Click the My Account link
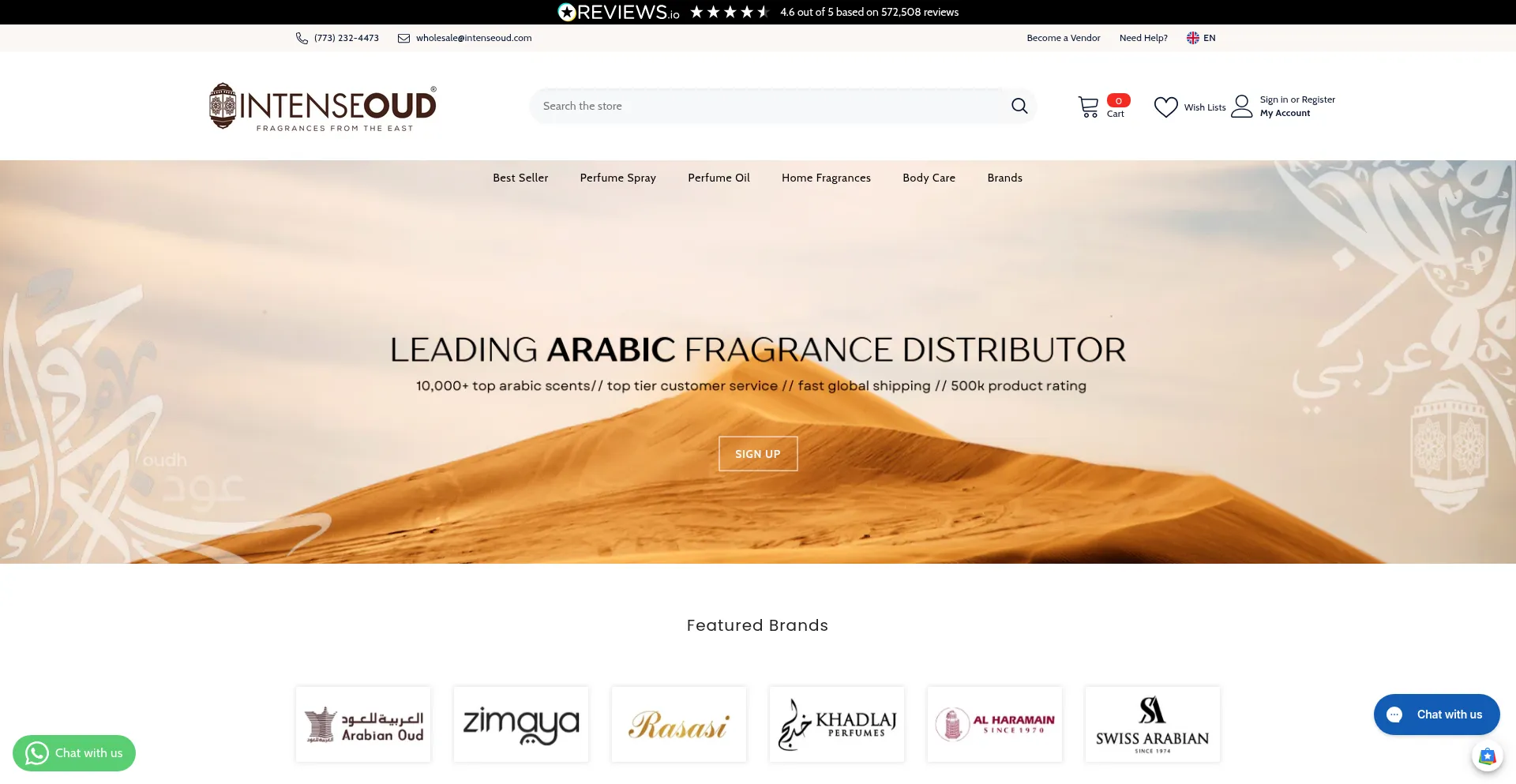 tap(1285, 114)
